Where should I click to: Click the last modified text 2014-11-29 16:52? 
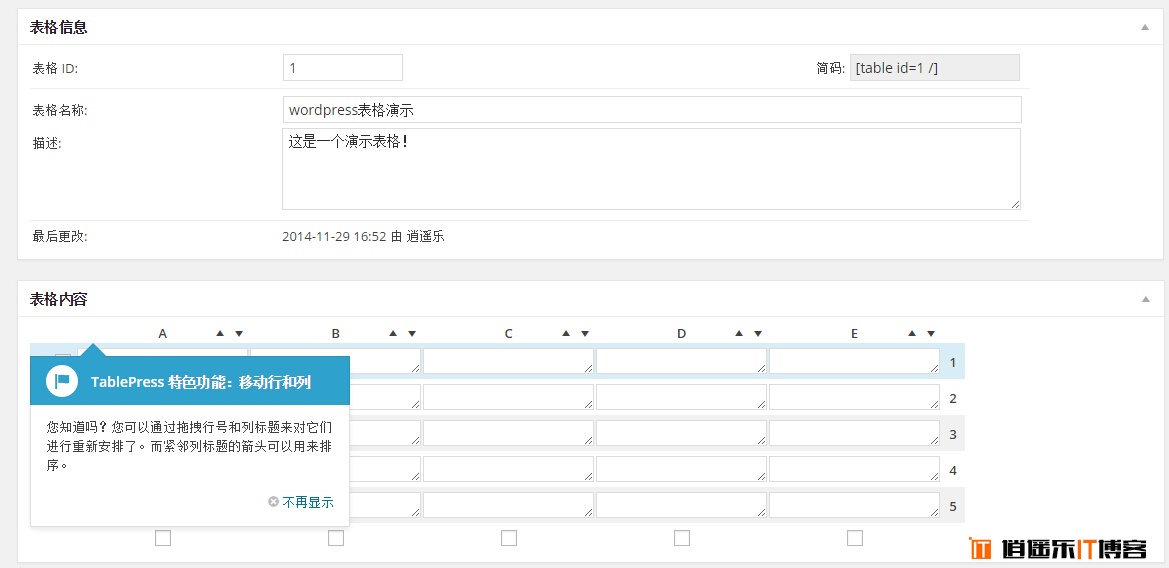click(334, 237)
